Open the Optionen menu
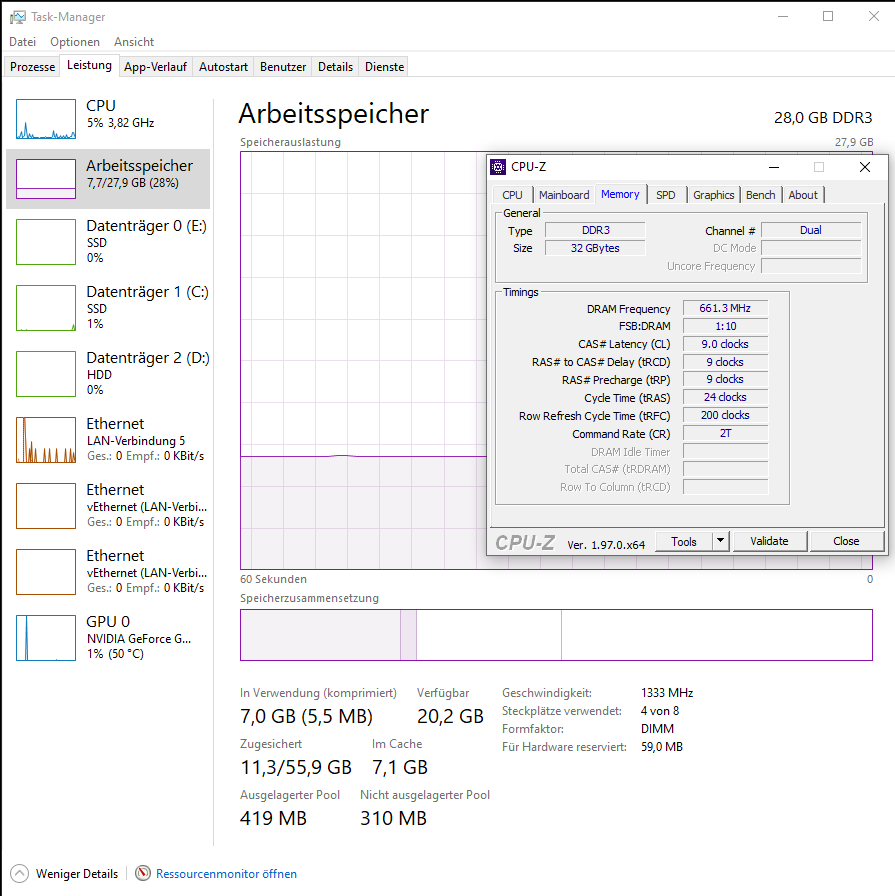Image resolution: width=895 pixels, height=896 pixels. click(x=75, y=42)
